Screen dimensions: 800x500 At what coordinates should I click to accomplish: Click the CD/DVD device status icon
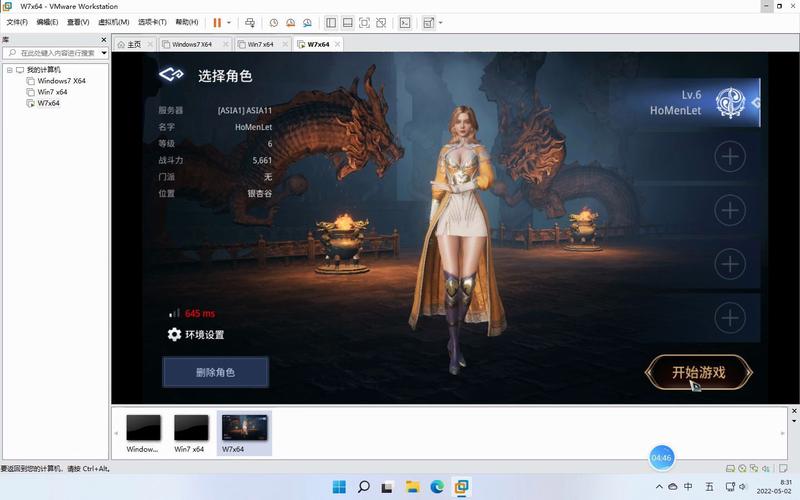pos(742,468)
